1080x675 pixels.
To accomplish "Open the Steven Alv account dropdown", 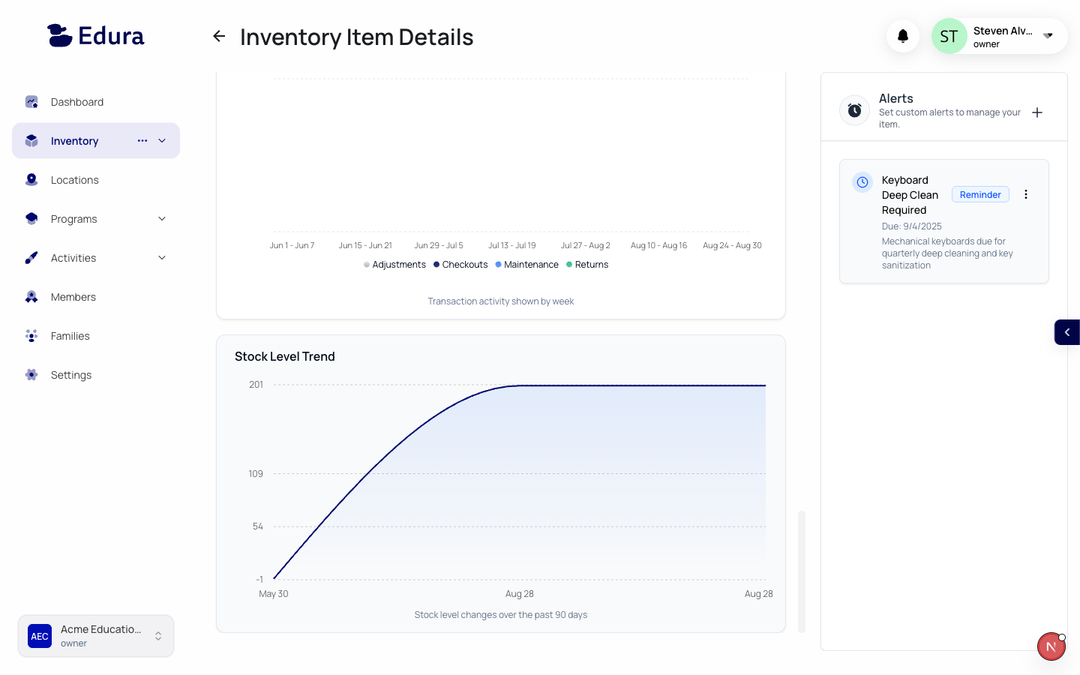I will pyautogui.click(x=1048, y=35).
